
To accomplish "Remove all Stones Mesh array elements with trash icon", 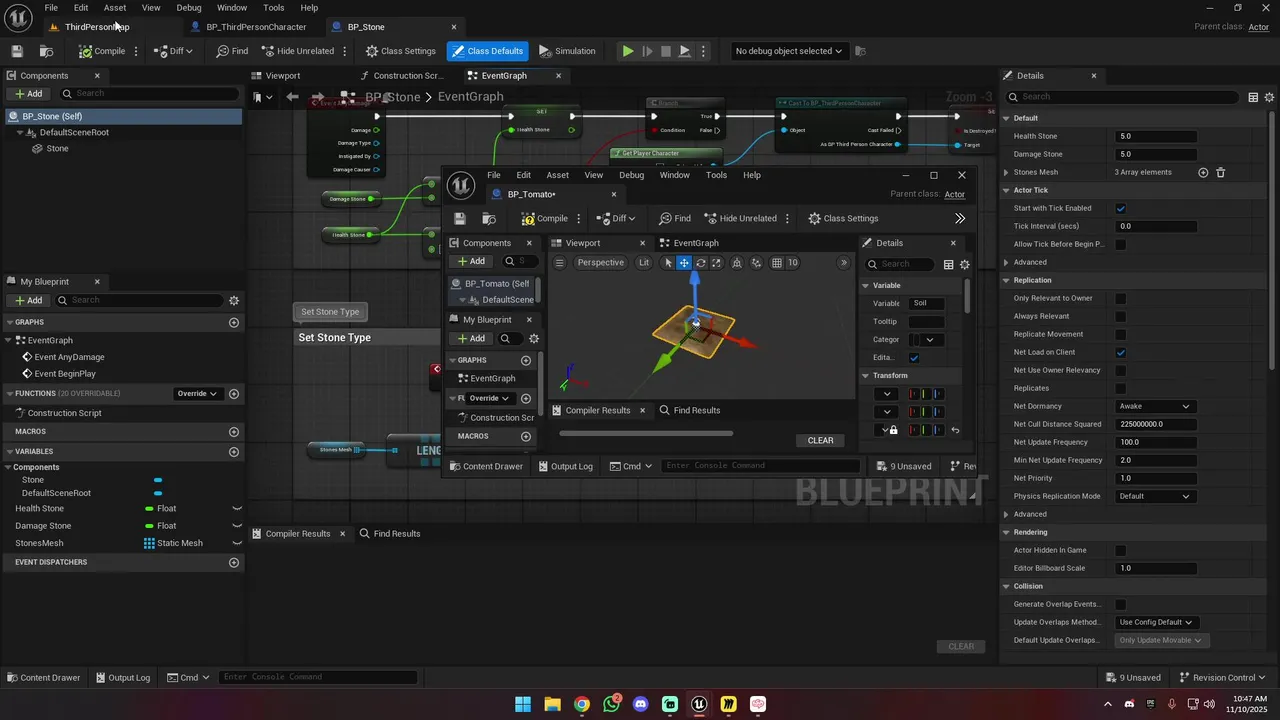I will tap(1220, 172).
